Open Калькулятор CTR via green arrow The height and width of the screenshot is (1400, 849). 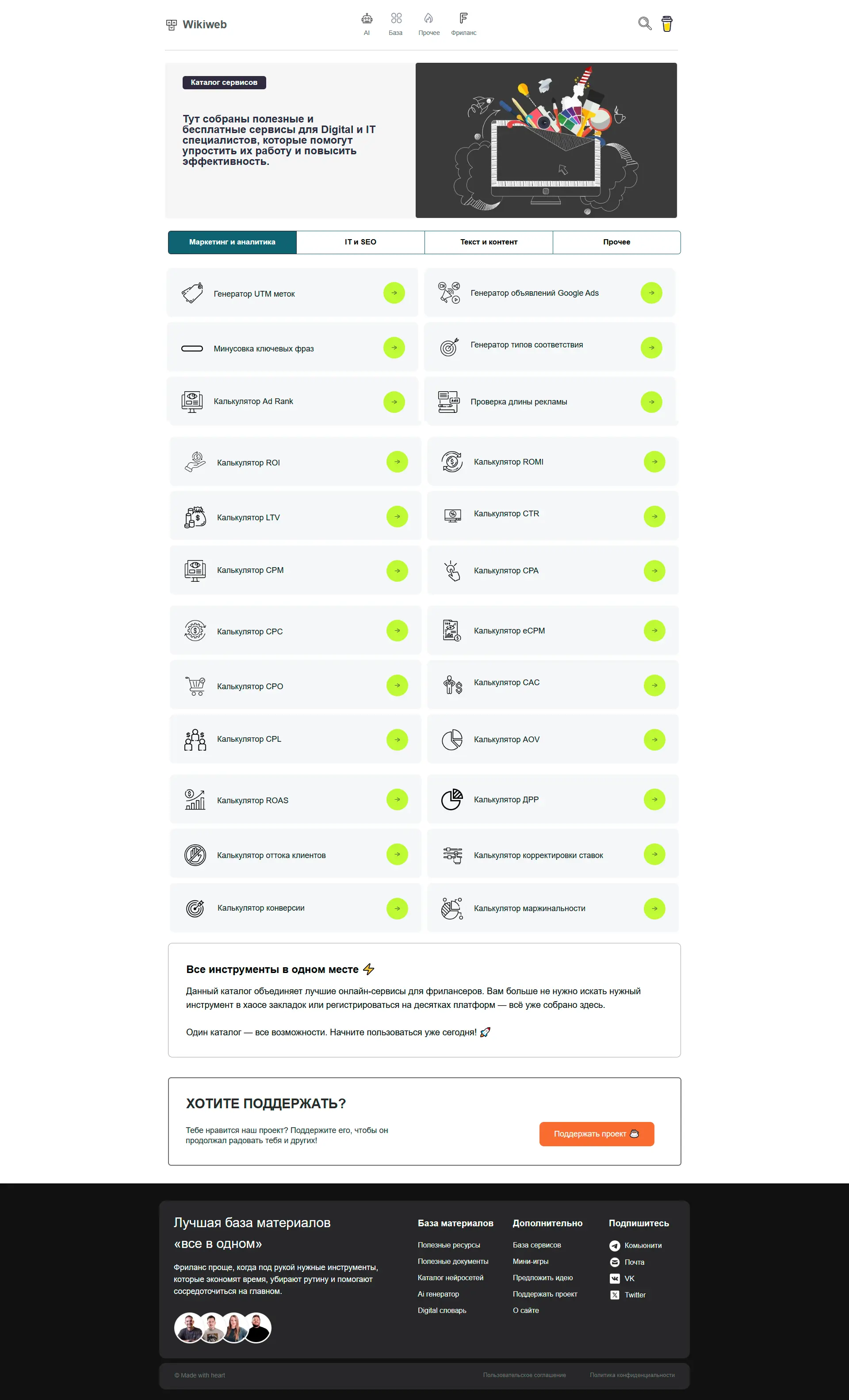[x=654, y=516]
